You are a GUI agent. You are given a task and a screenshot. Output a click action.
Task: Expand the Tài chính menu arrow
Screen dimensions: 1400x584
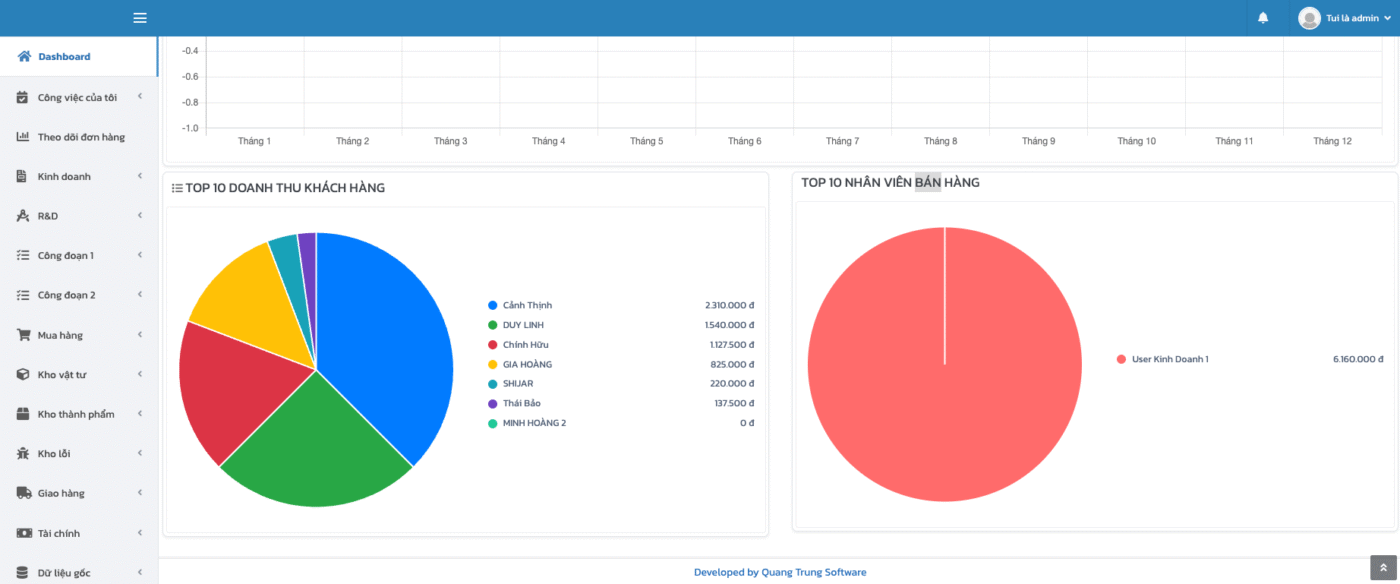point(140,533)
